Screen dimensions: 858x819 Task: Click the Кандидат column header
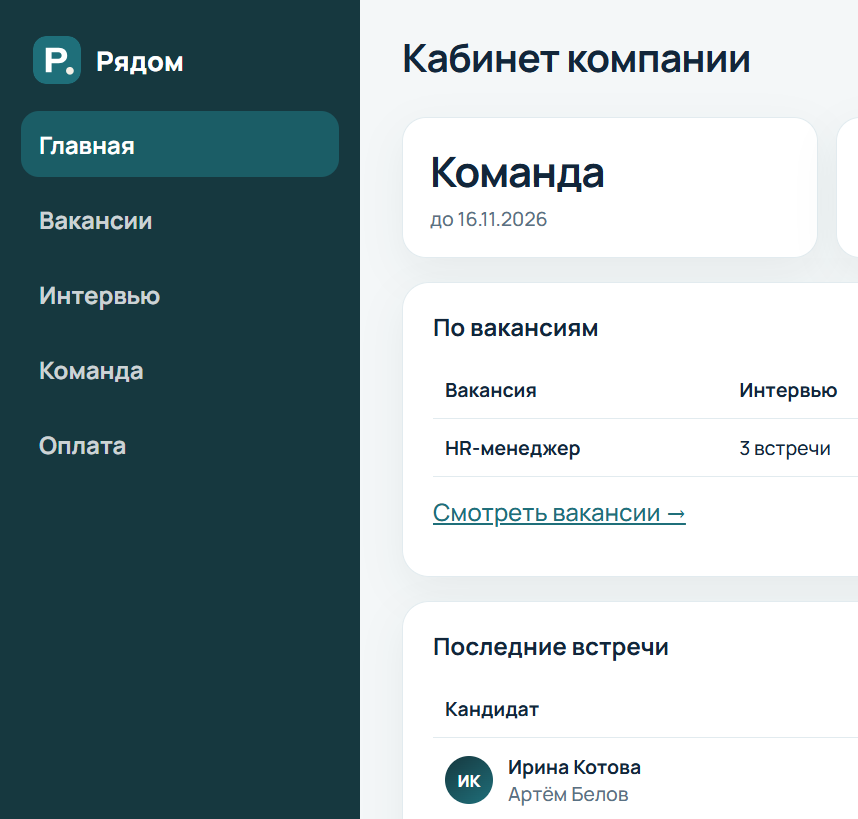click(491, 709)
